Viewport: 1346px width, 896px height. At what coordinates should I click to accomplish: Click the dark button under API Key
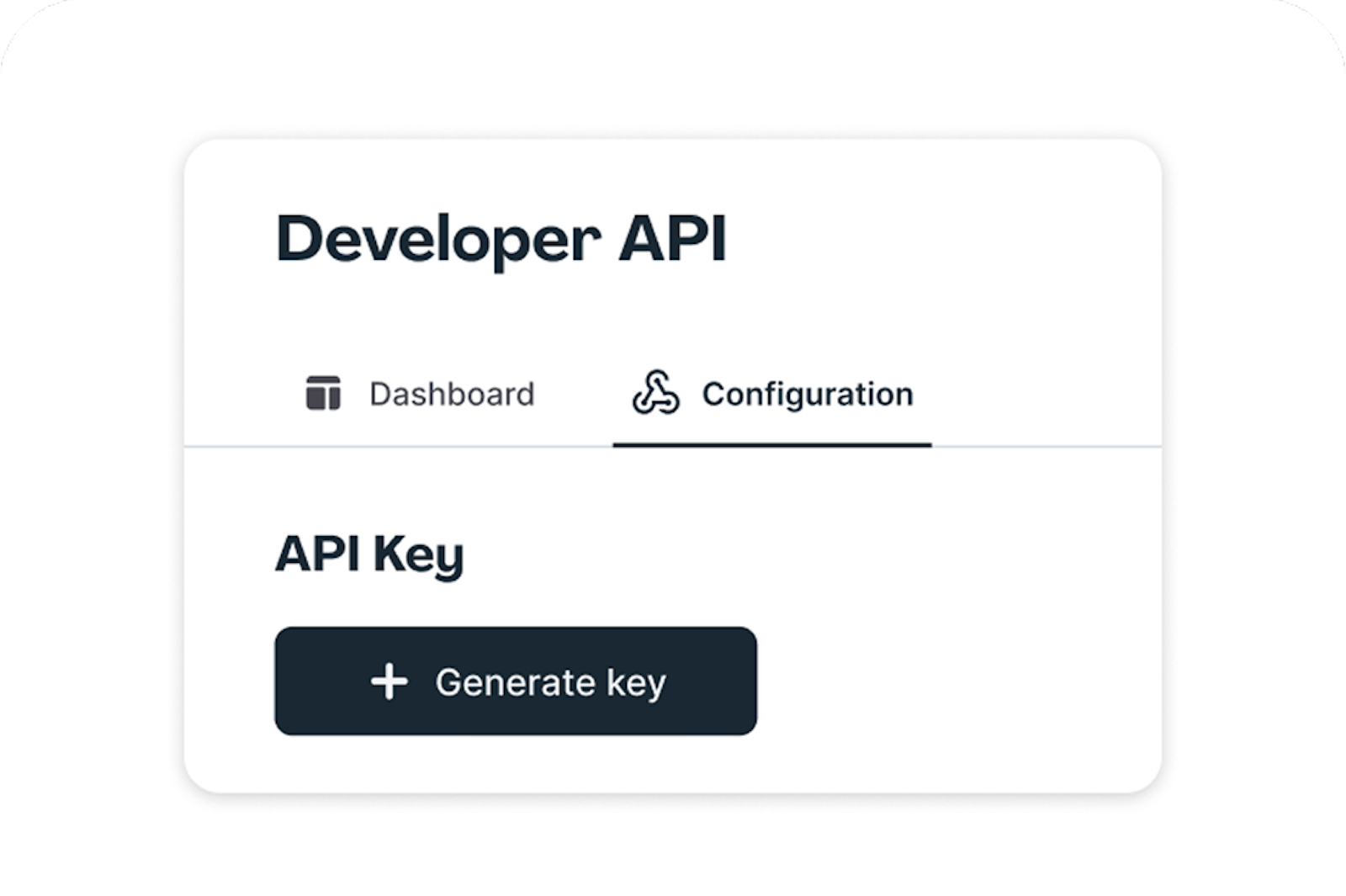coord(515,681)
